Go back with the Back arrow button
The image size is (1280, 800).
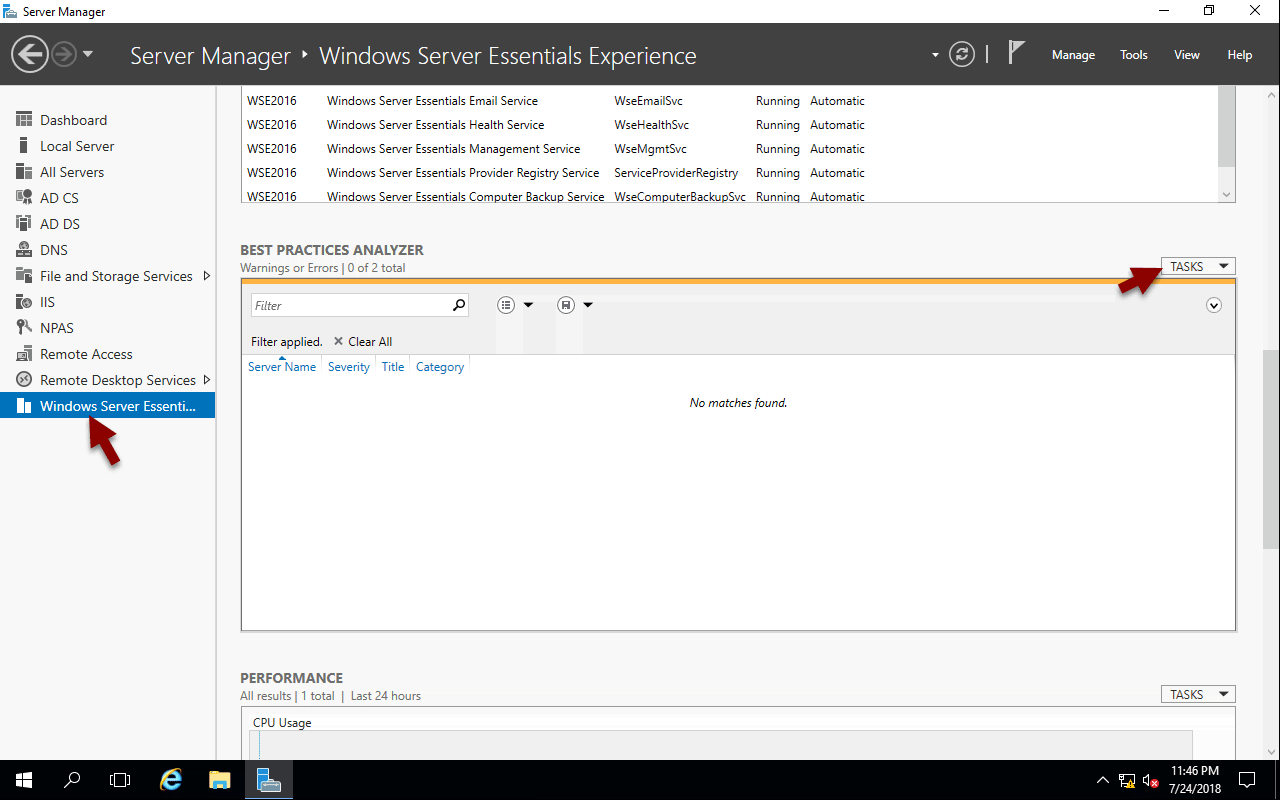click(x=30, y=54)
